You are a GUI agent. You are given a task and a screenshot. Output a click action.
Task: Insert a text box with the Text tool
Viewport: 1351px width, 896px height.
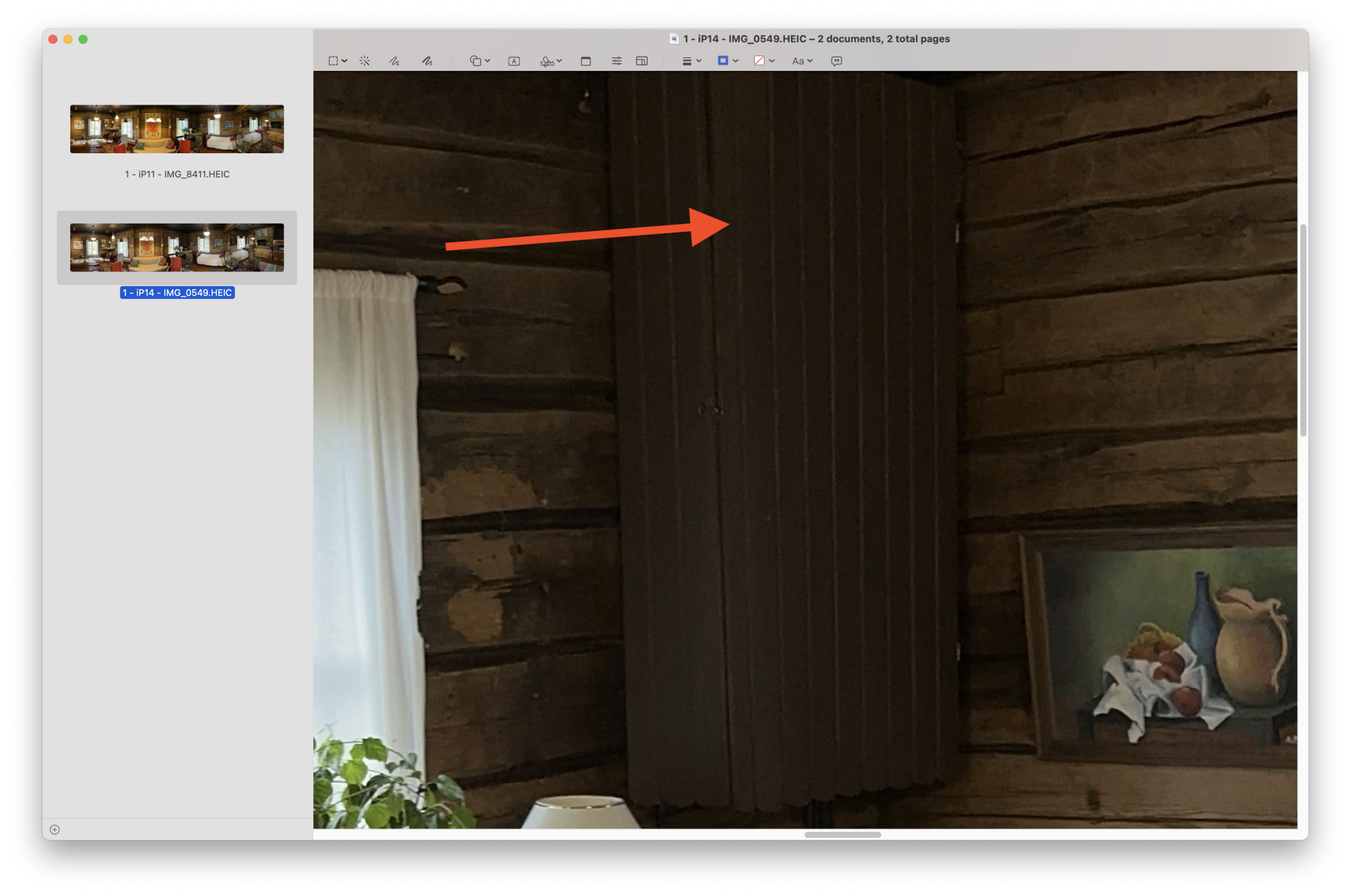(x=514, y=61)
